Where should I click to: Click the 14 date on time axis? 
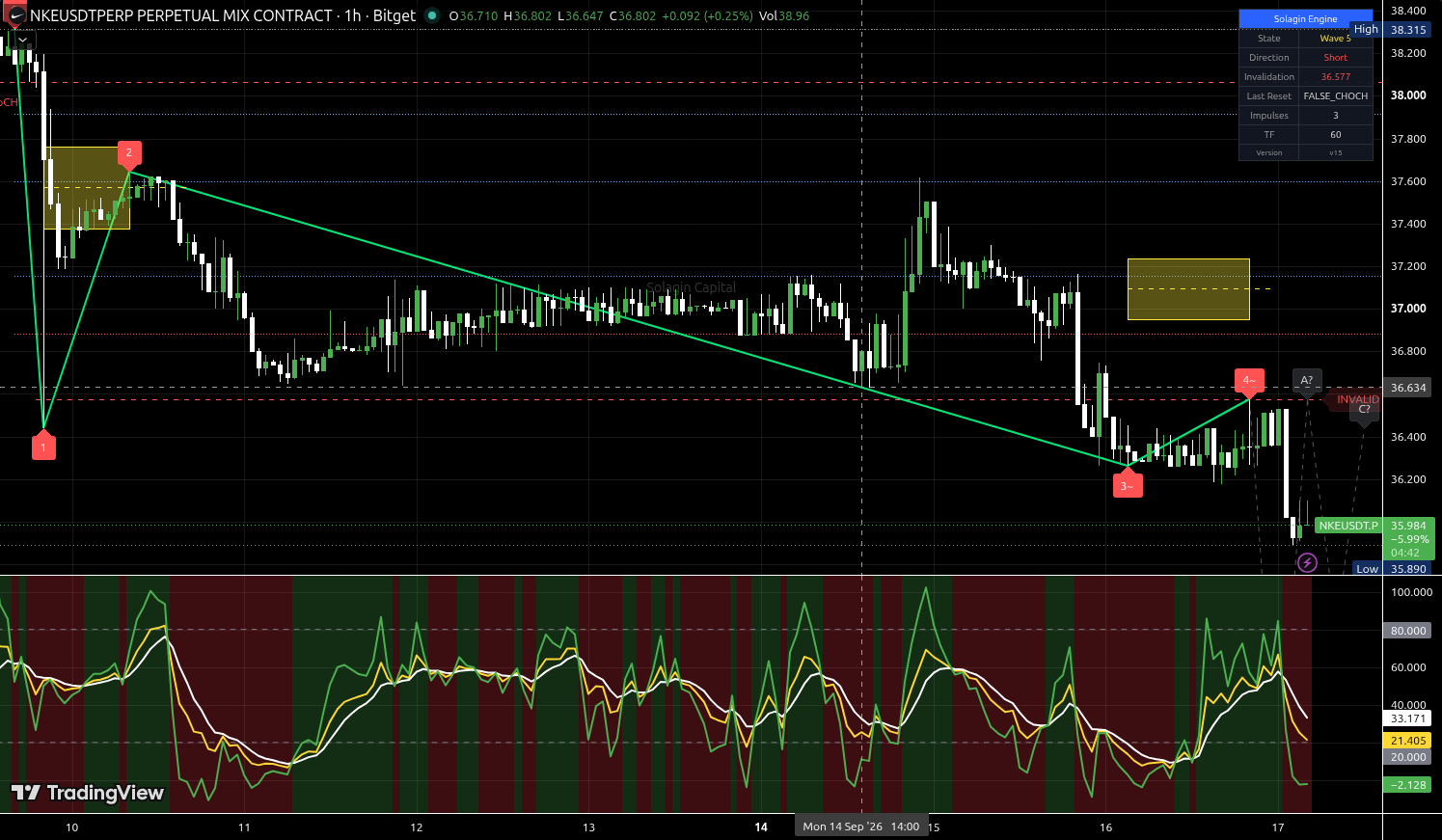(761, 826)
